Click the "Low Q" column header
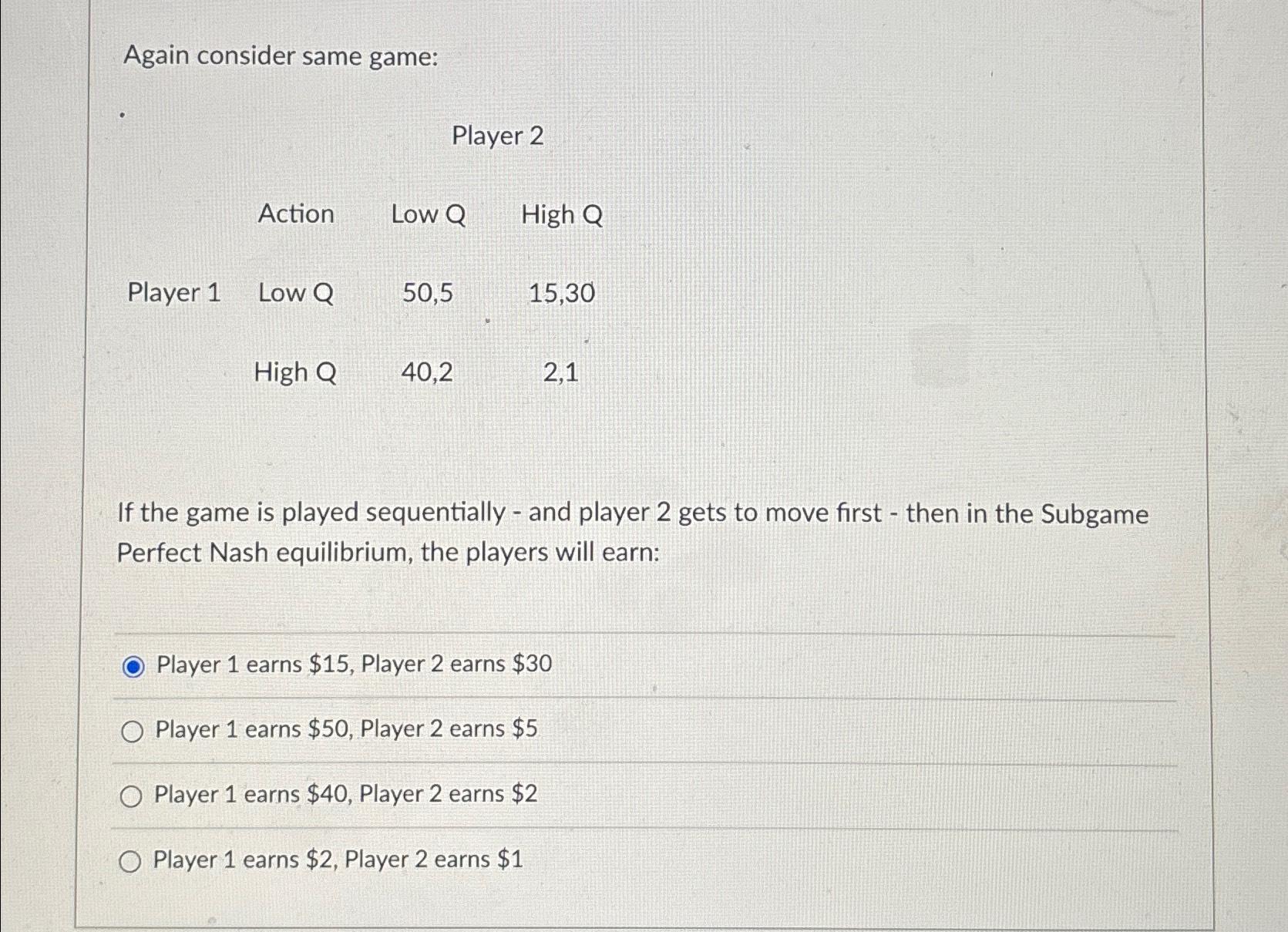This screenshot has height=932, width=1288. 428,214
